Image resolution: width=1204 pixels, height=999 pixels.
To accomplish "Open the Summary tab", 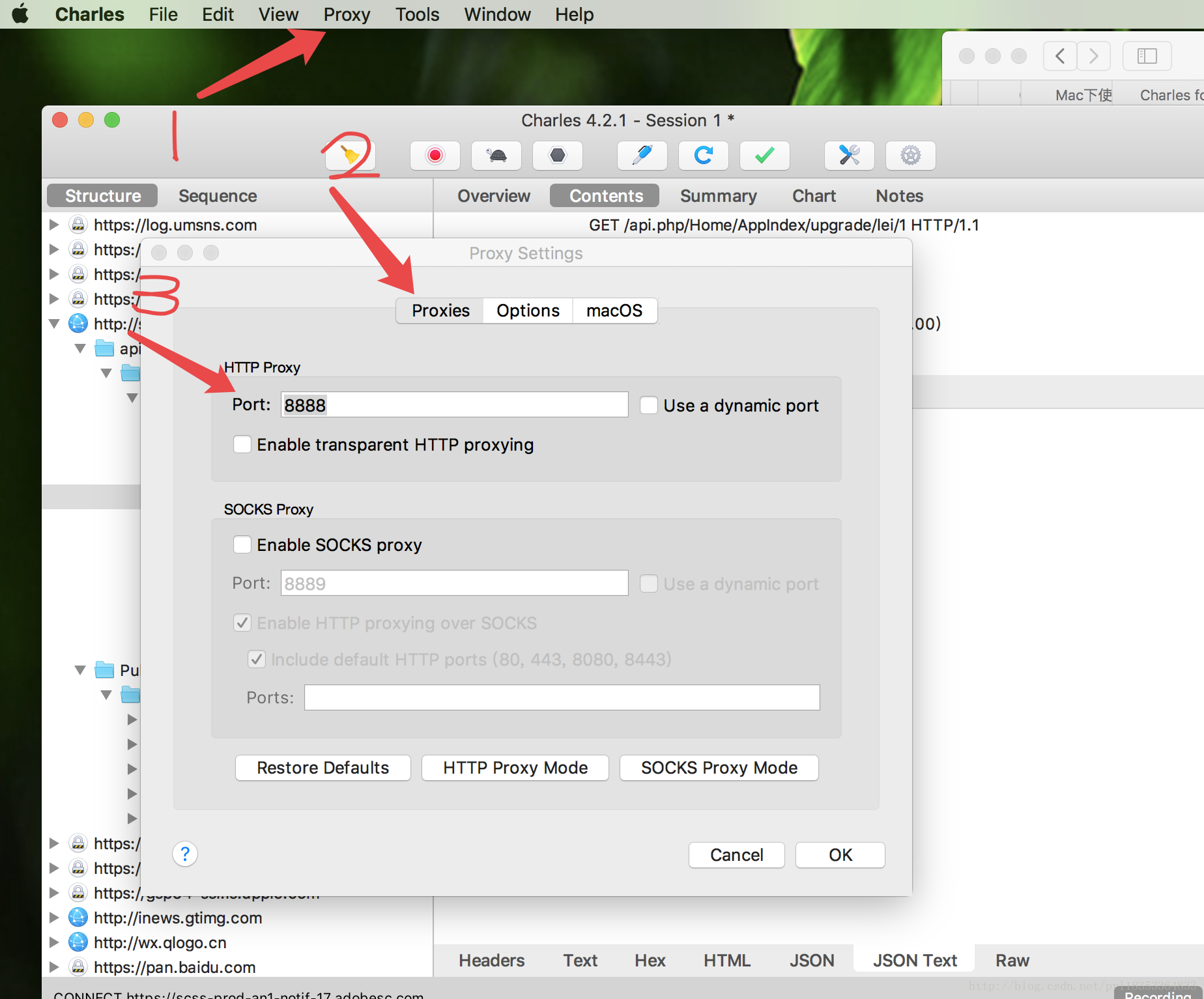I will click(719, 196).
